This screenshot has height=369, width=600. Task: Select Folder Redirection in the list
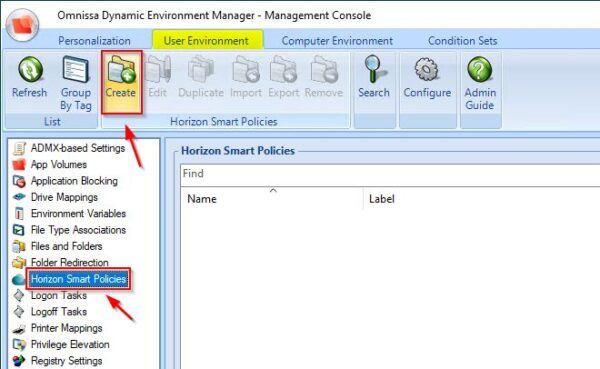point(70,263)
